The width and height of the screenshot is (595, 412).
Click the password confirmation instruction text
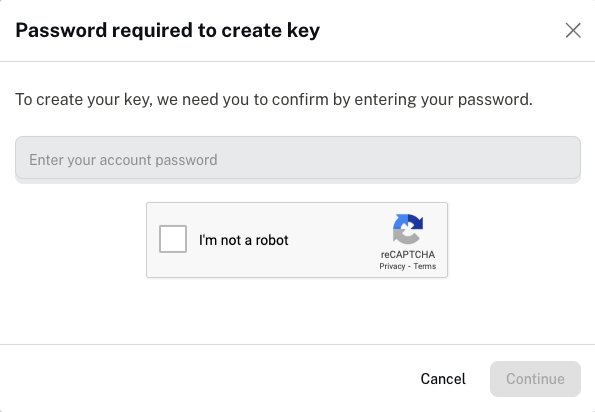(274, 99)
